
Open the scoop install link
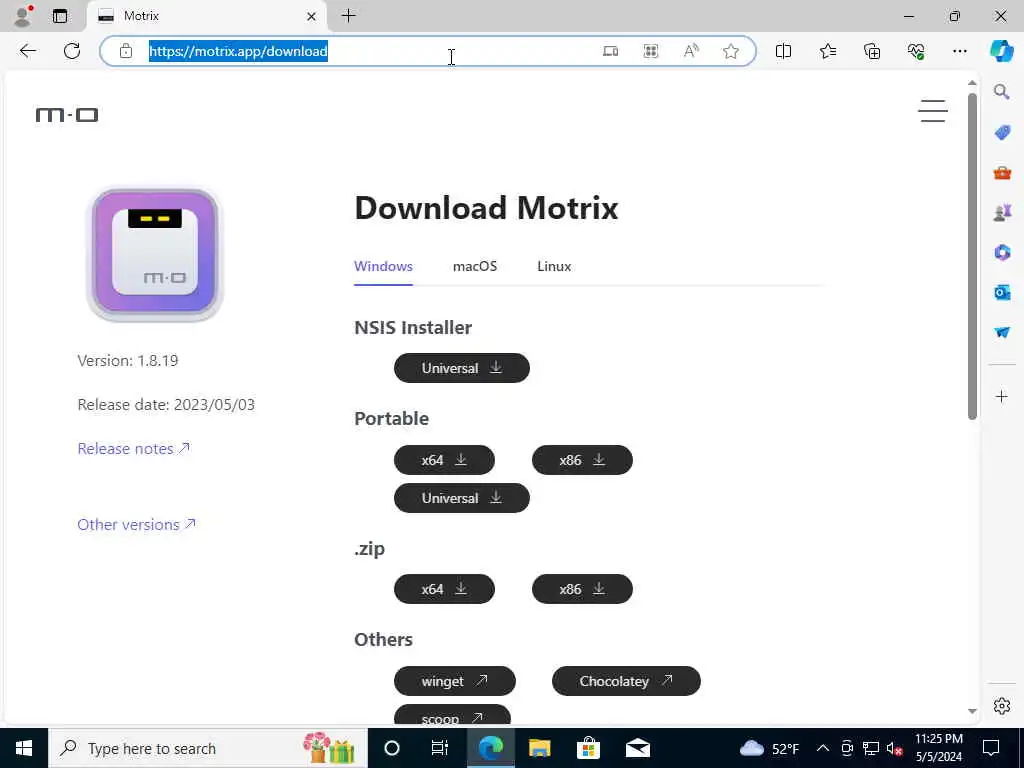point(452,714)
